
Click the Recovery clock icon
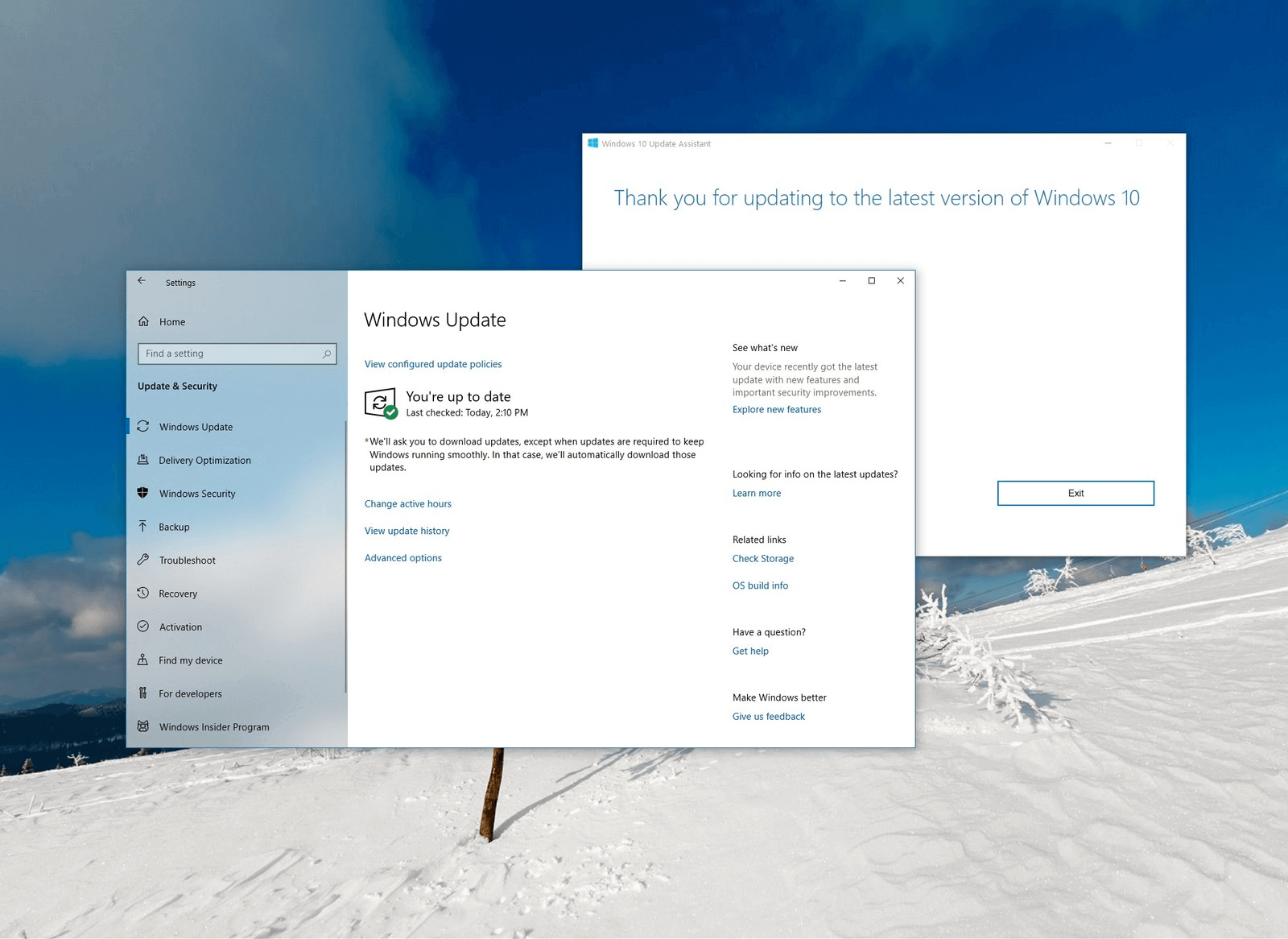coord(143,593)
